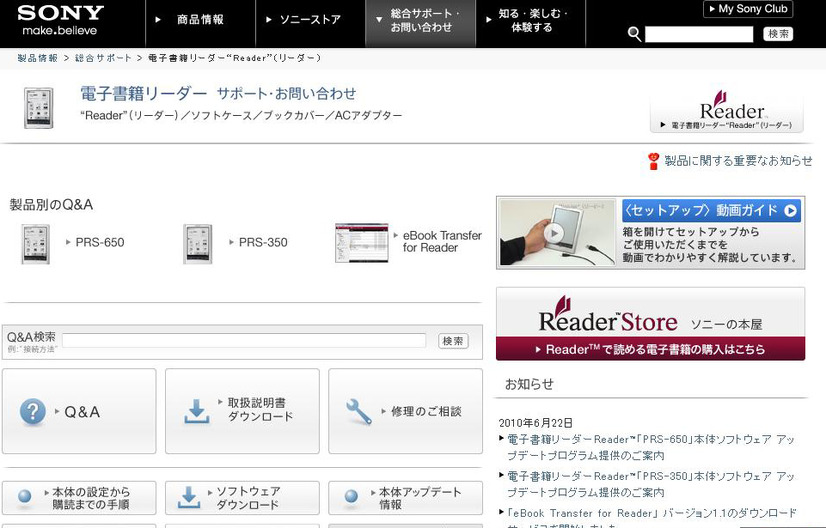
Task: Click the SONY make.believe logo
Action: 60,21
